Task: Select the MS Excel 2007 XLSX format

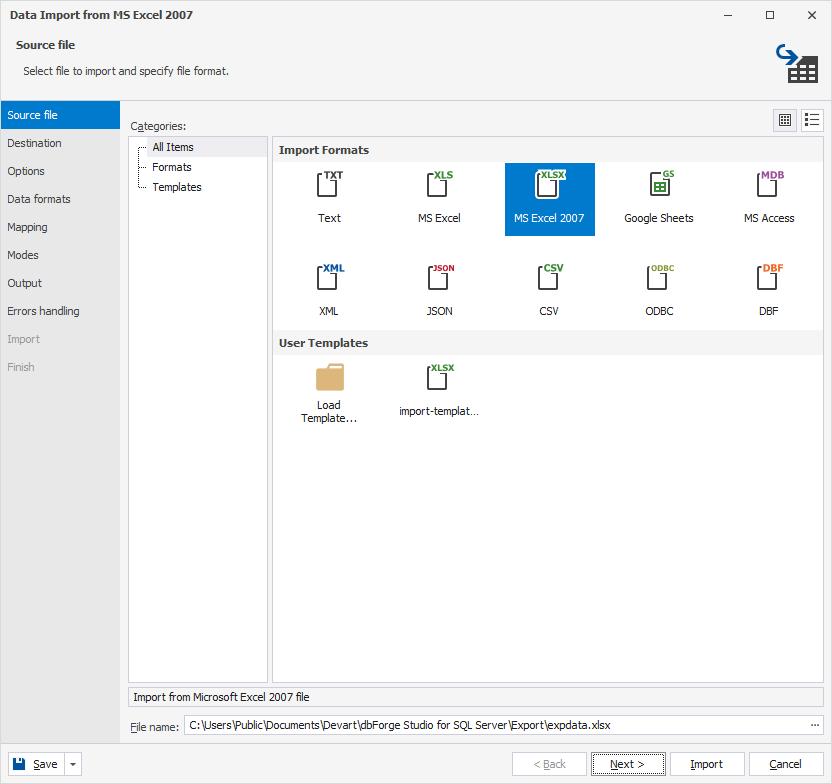Action: click(x=550, y=199)
